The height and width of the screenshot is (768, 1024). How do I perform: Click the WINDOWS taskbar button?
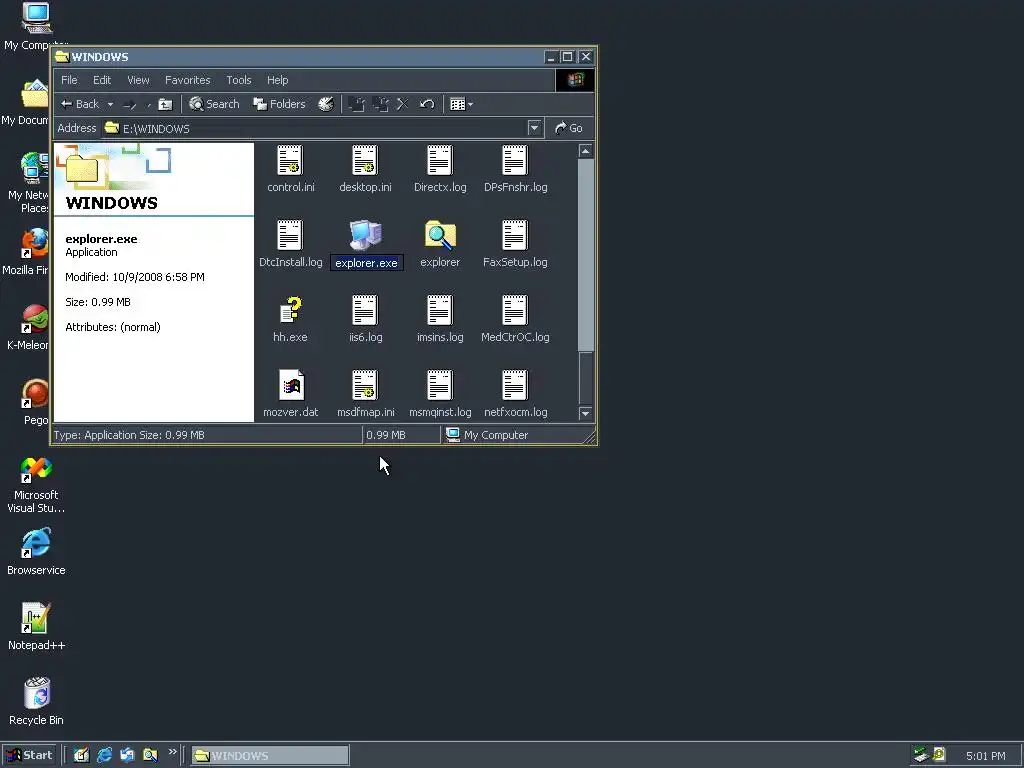[x=270, y=756]
